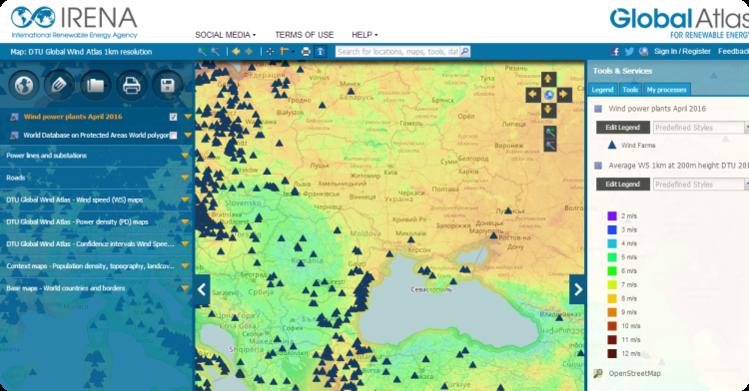Viewport: 749px width, 391px height.
Task: Click the Twitter share icon
Action: [629, 52]
